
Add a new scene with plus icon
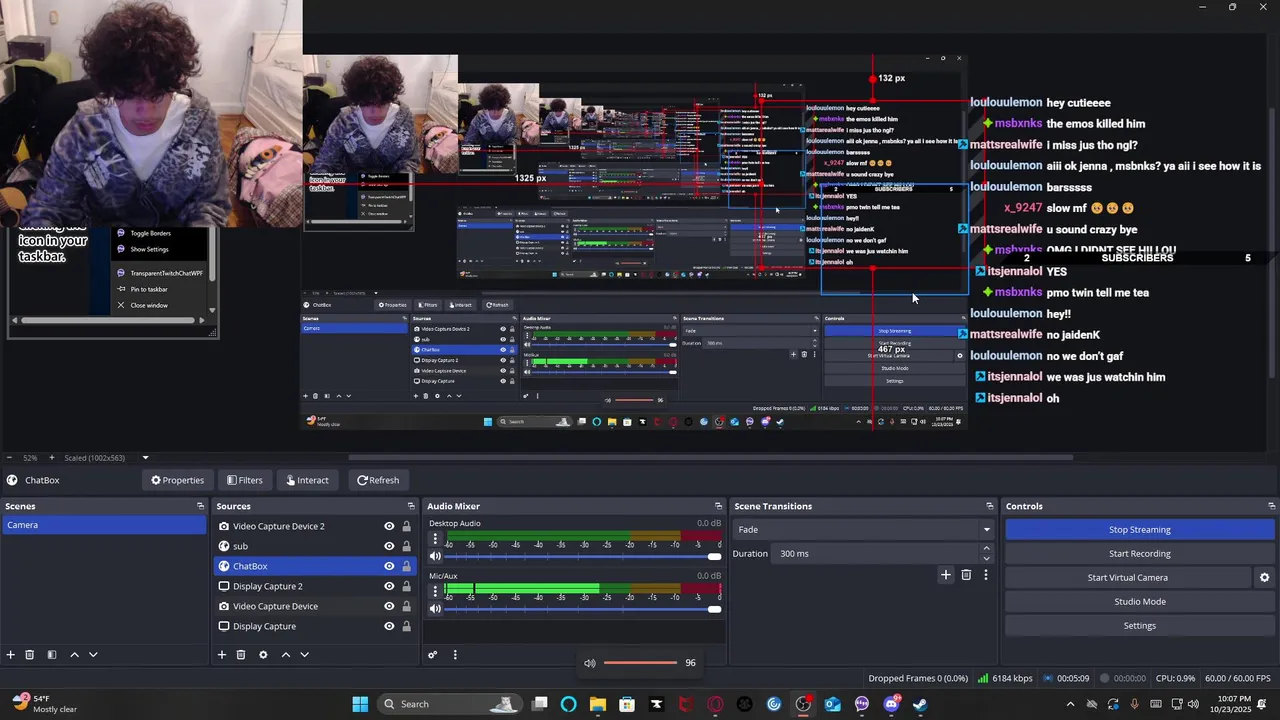pyautogui.click(x=11, y=655)
